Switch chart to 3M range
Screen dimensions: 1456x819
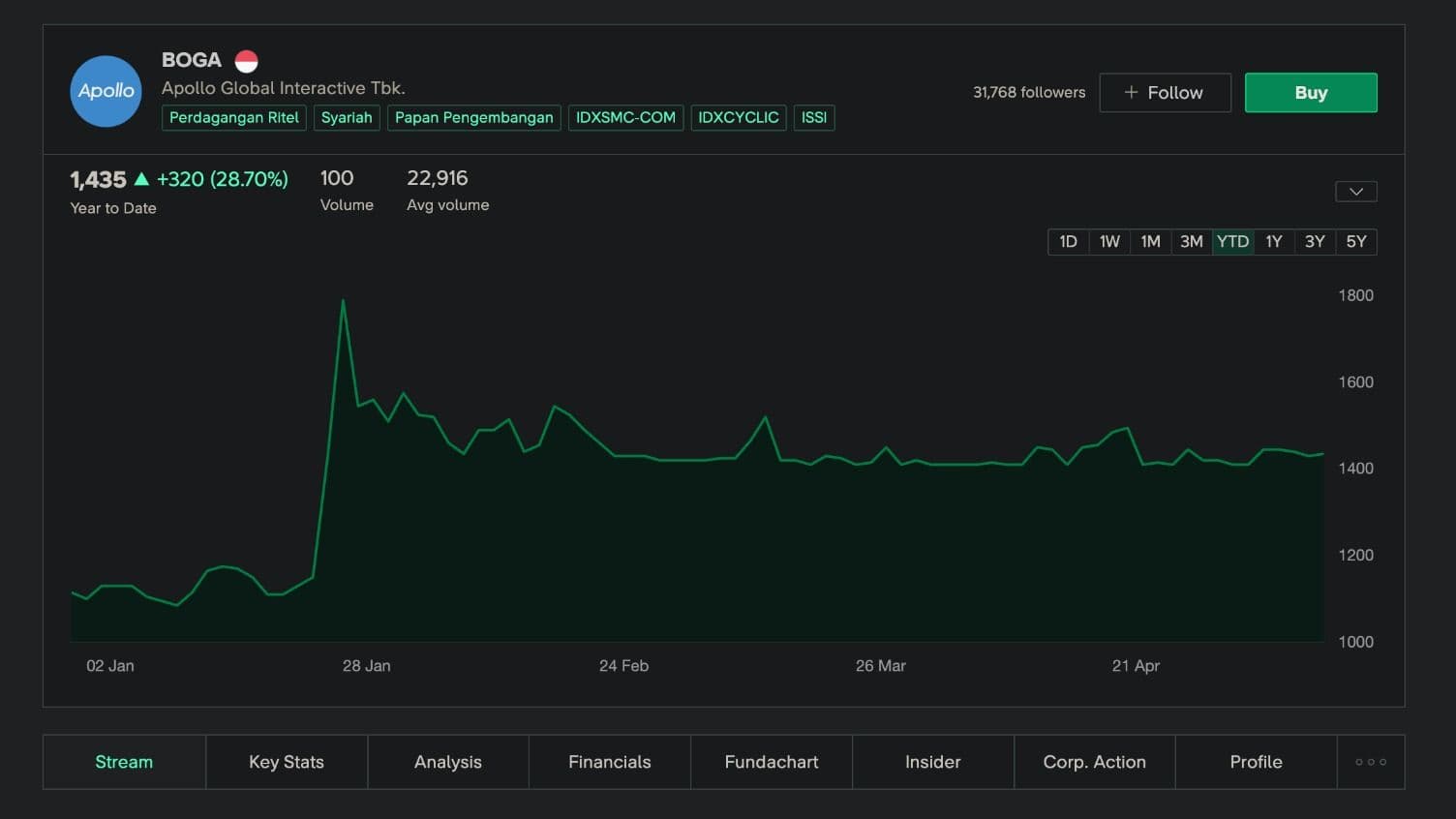click(1192, 242)
